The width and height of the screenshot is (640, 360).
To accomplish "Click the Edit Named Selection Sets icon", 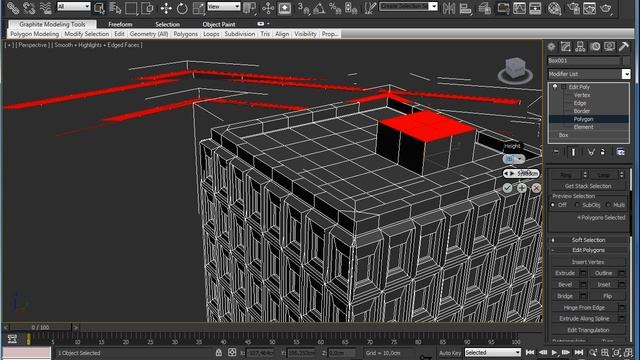I will click(x=370, y=7).
